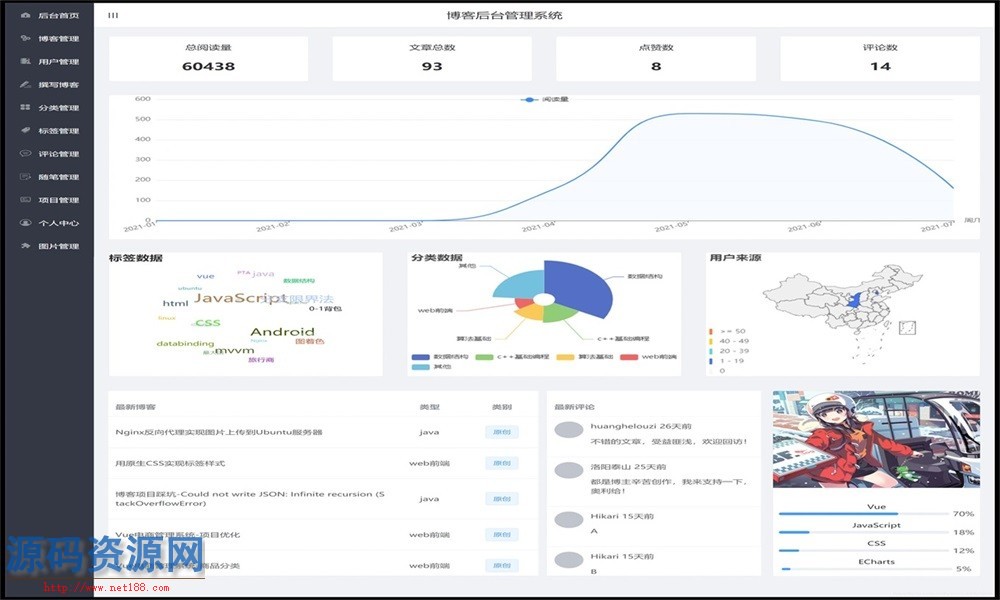Viewport: 1000px width, 600px height.
Task: Click the 个人中心 profile icon
Action: pos(26,223)
